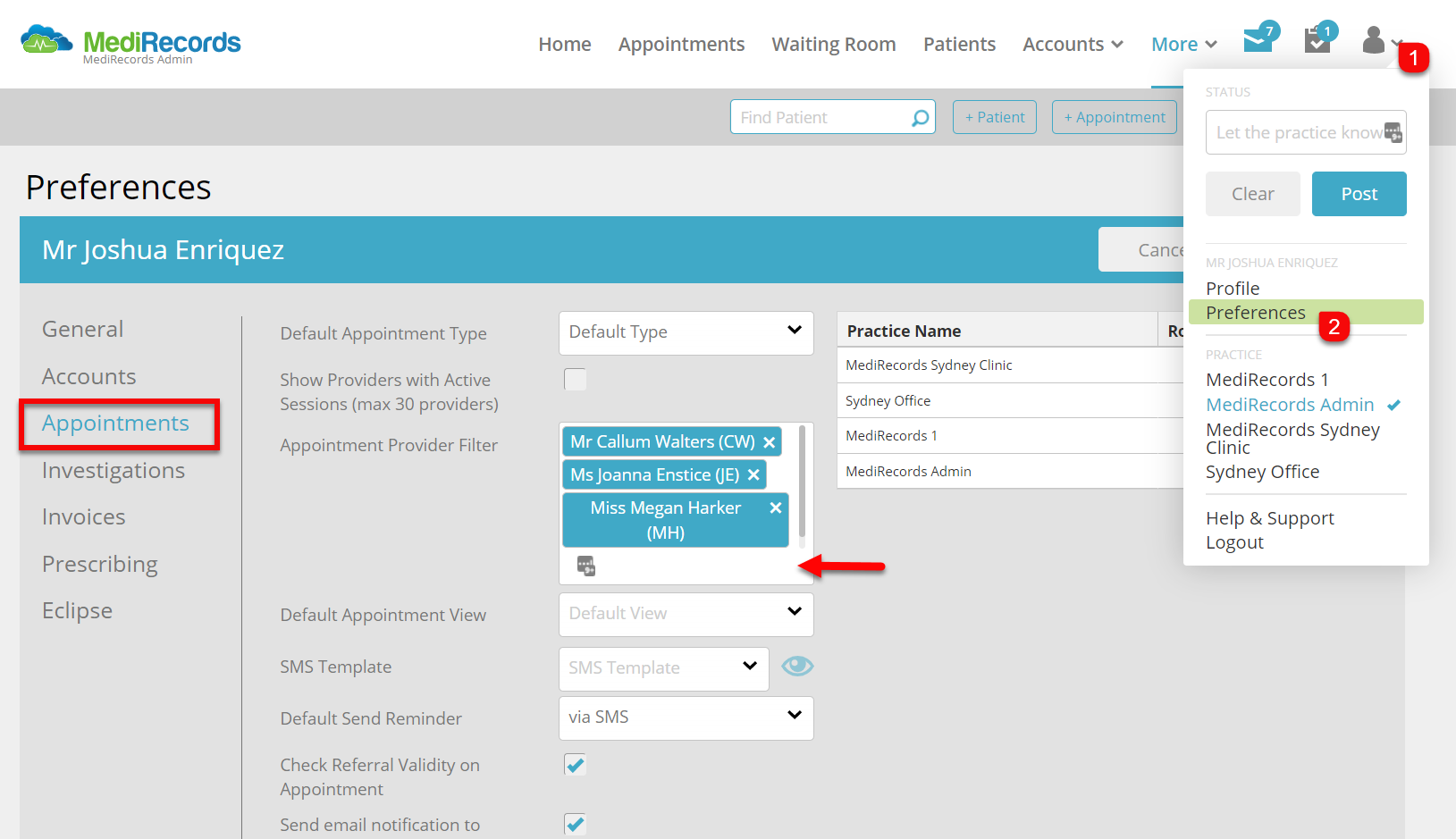
Task: Click the + Appointment button
Action: (1115, 117)
